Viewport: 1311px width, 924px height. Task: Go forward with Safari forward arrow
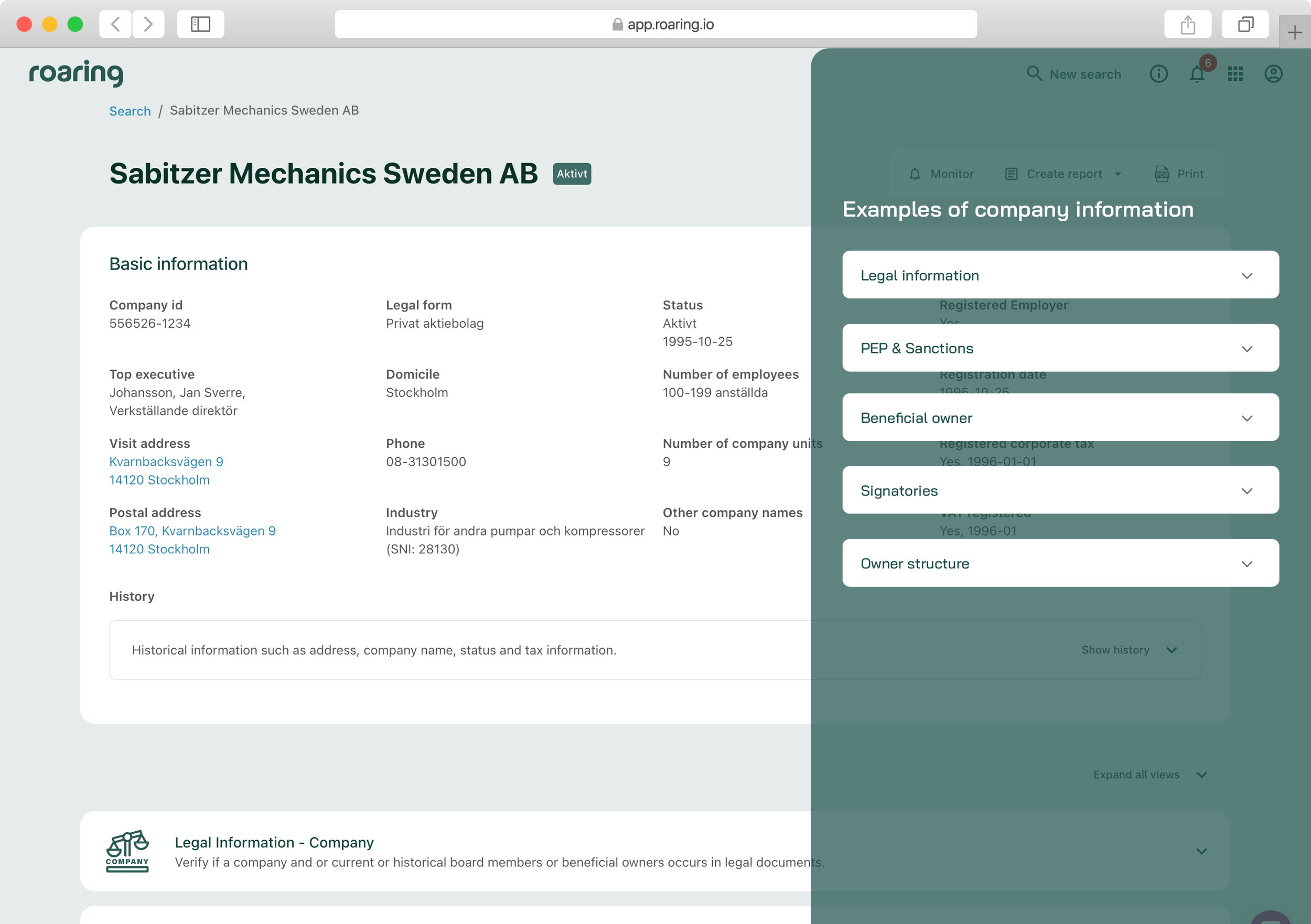[148, 24]
